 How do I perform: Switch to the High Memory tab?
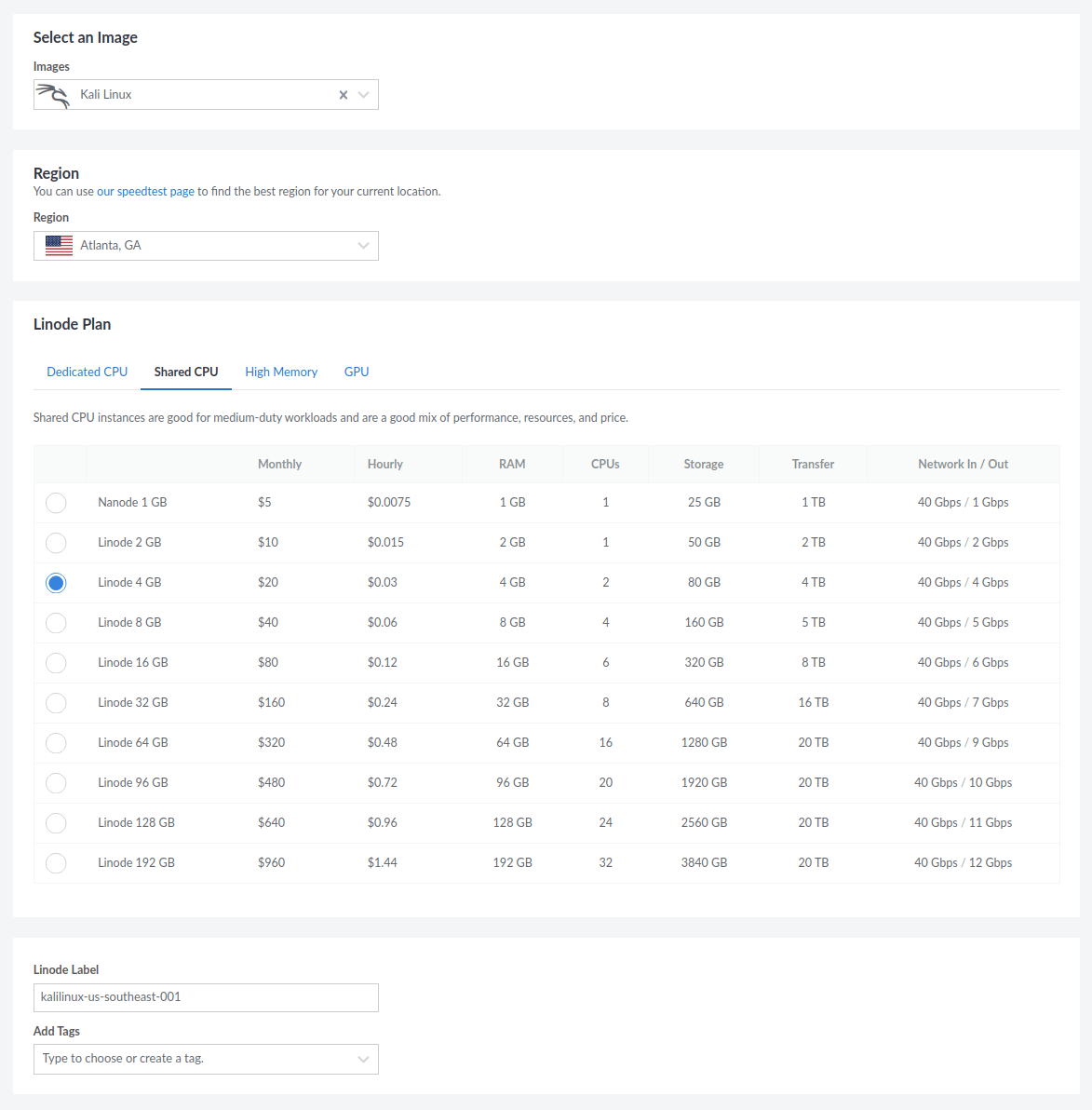click(281, 372)
